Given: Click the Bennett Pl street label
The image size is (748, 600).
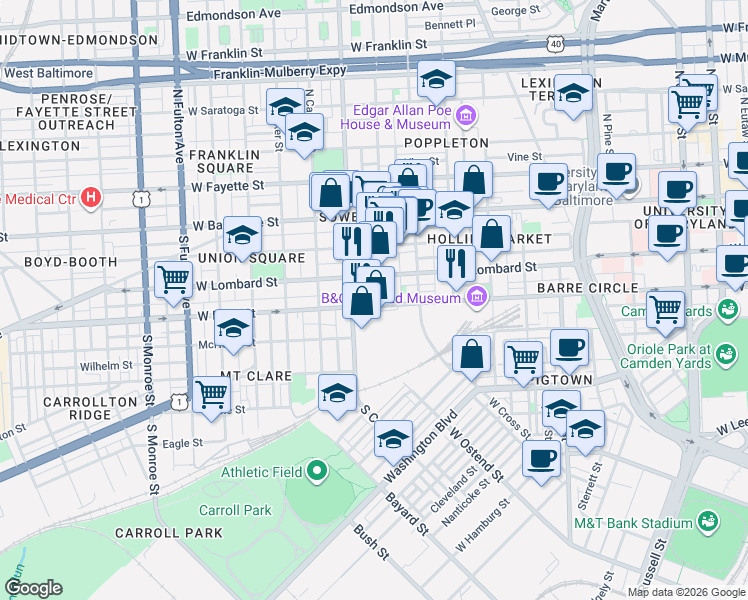Looking at the screenshot, I should tap(450, 25).
